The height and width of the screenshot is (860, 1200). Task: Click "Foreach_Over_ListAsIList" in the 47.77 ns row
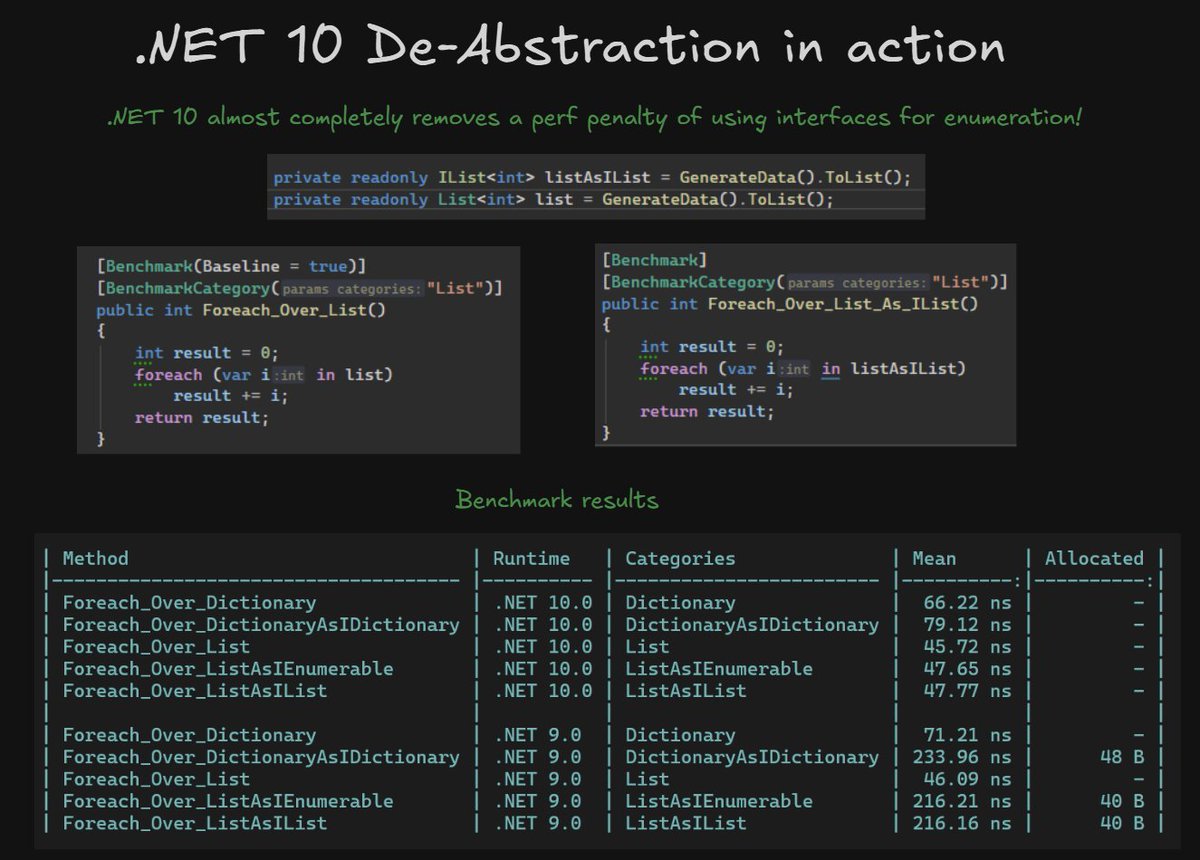(195, 691)
